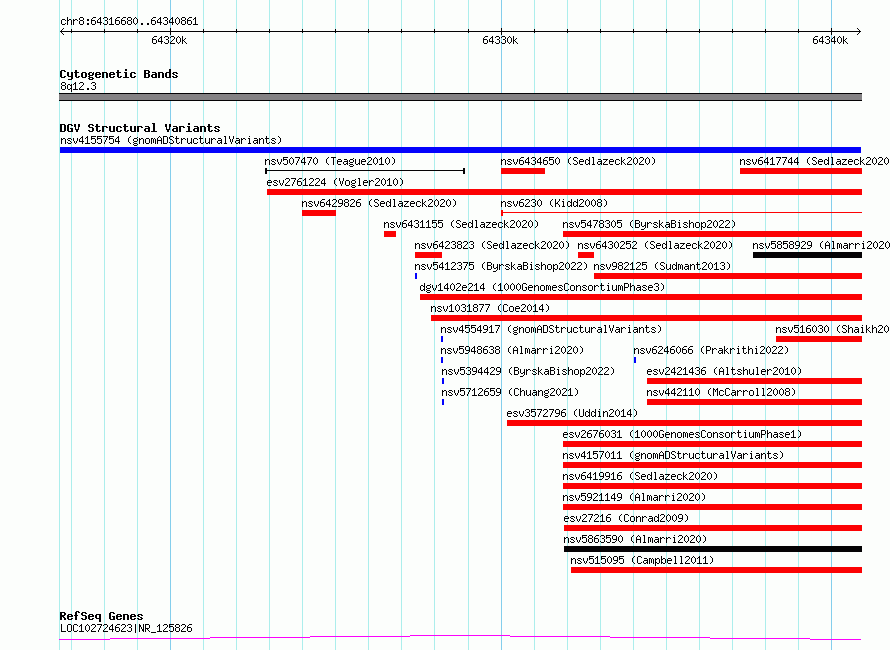Image resolution: width=890 pixels, height=650 pixels.
Task: Click nsv5948638 (Almarri2020) label
Action: [x=512, y=350]
